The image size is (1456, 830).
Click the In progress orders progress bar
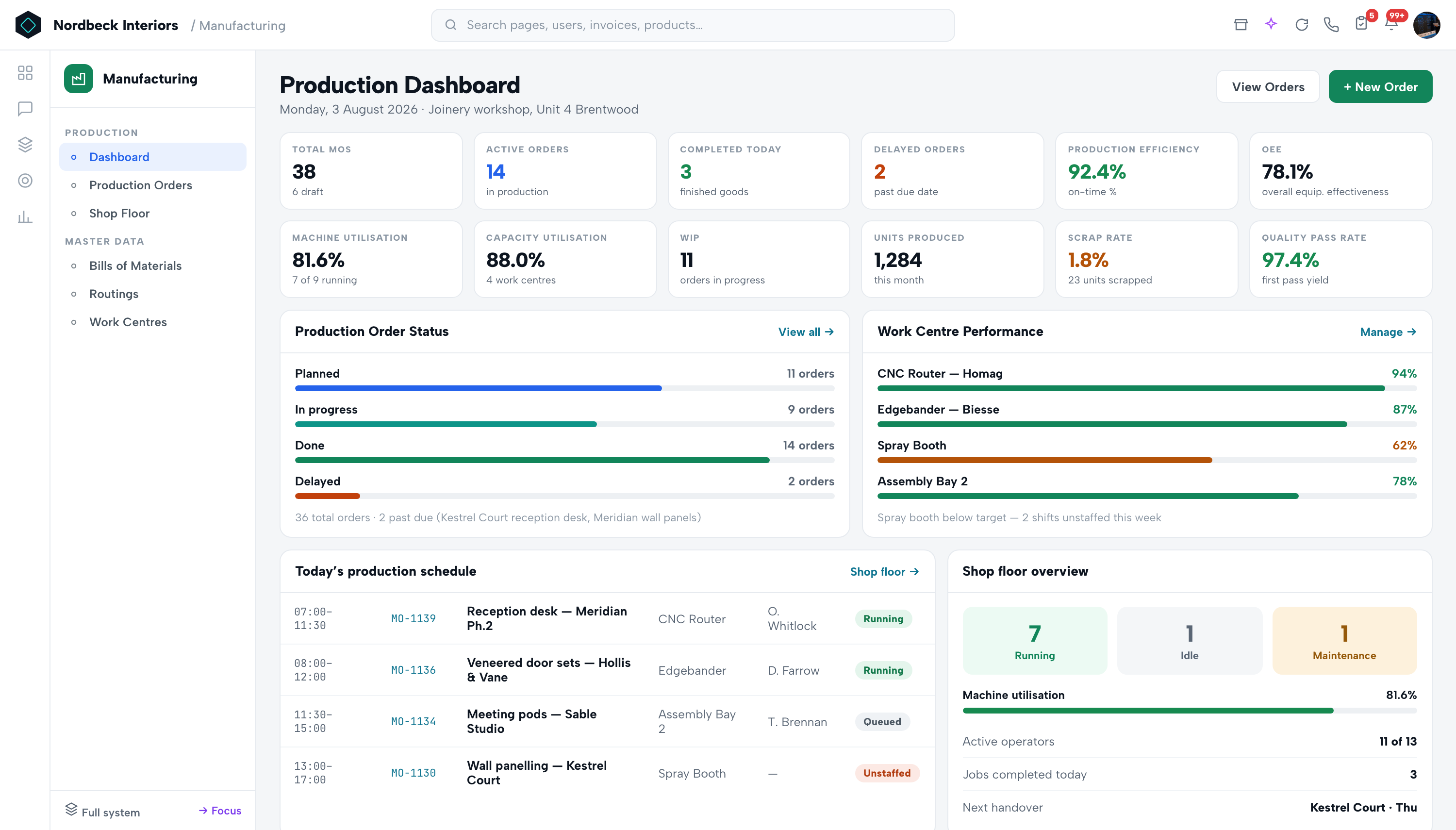(x=565, y=424)
